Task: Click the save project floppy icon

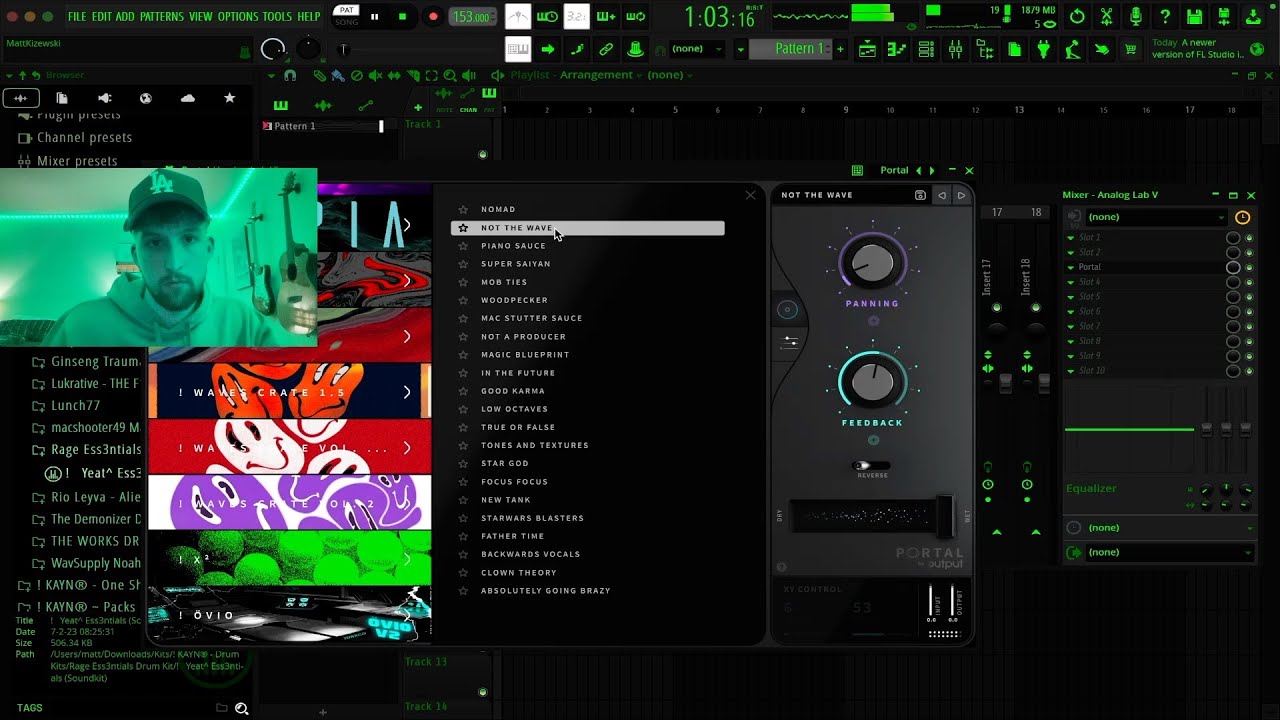Action: [1194, 16]
